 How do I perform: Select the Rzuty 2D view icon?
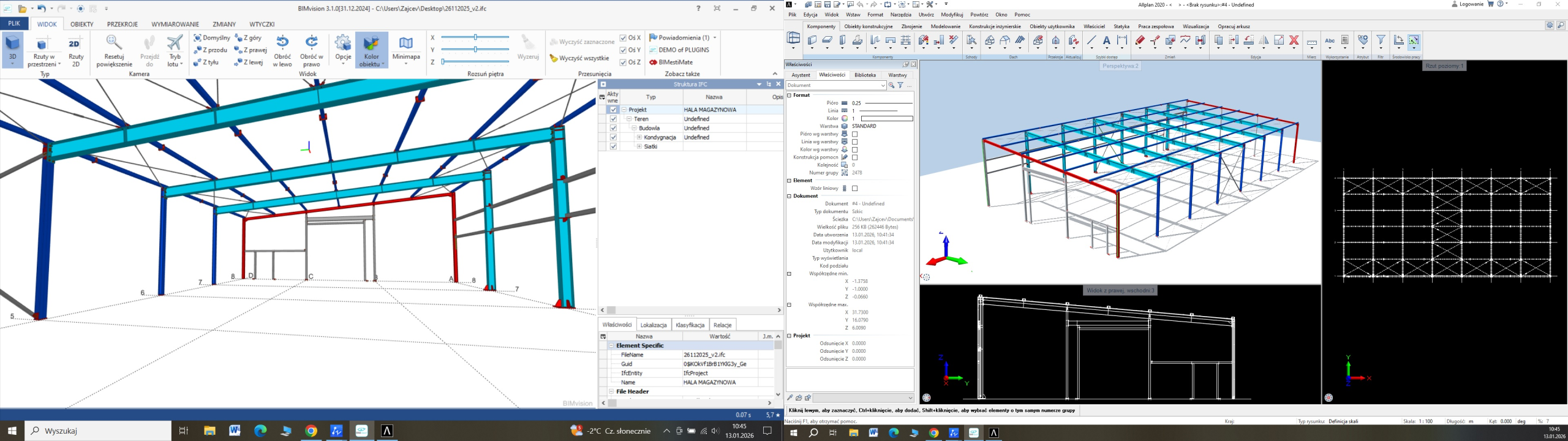pyautogui.click(x=76, y=44)
